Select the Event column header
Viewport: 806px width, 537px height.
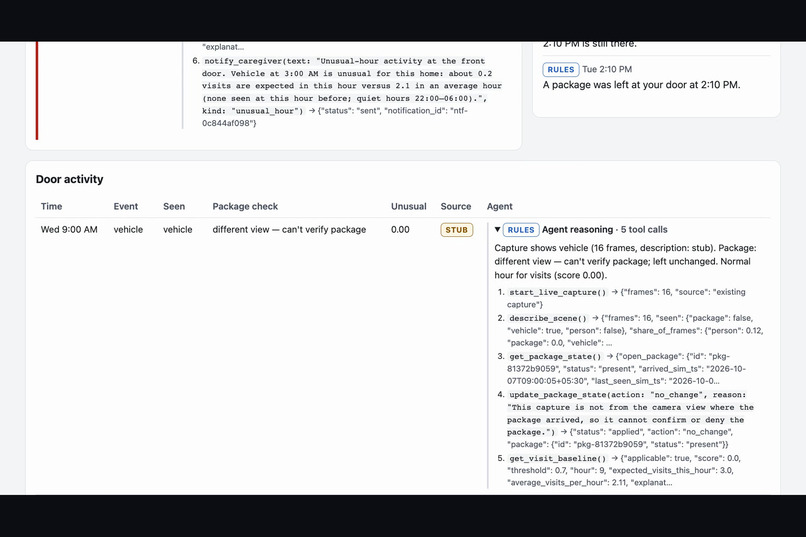coord(125,207)
